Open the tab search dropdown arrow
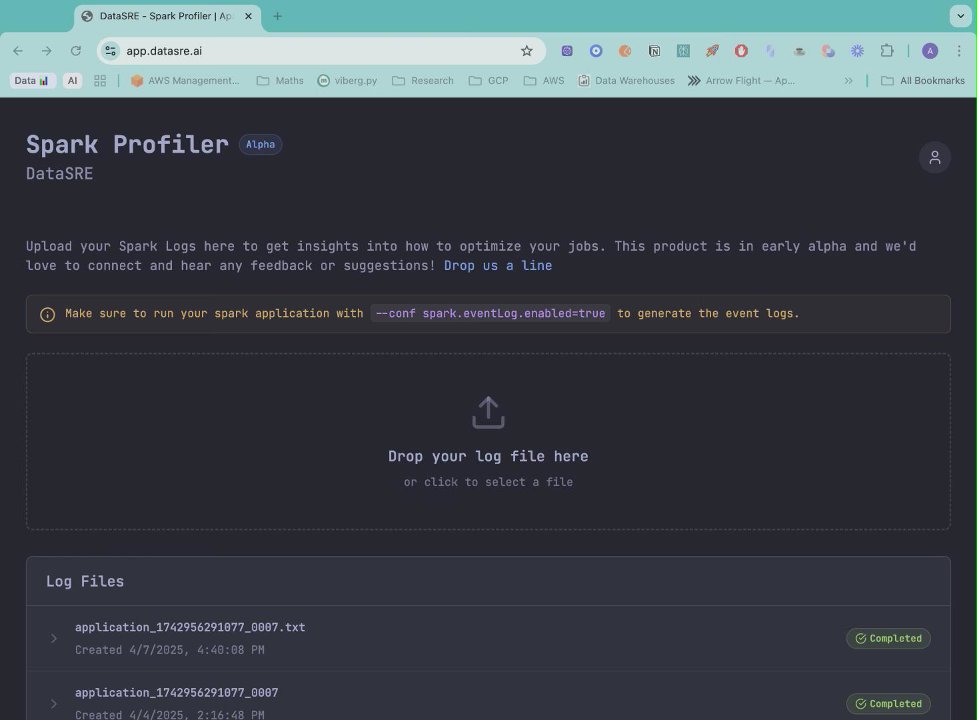The width and height of the screenshot is (977, 720). click(x=960, y=16)
